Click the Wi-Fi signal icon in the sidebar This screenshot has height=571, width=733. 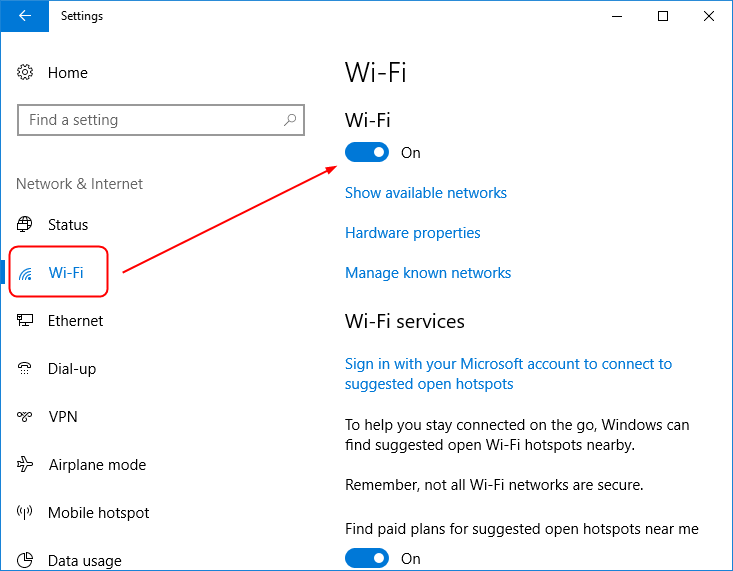click(x=26, y=273)
